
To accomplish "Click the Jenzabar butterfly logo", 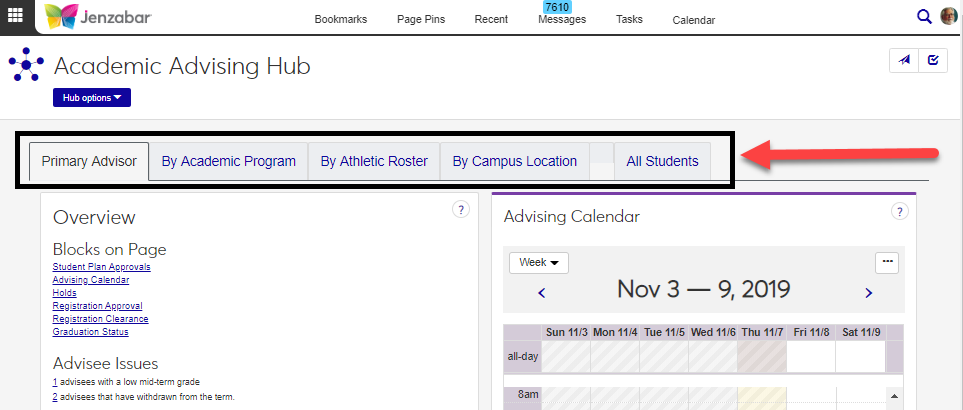I will pyautogui.click(x=64, y=17).
